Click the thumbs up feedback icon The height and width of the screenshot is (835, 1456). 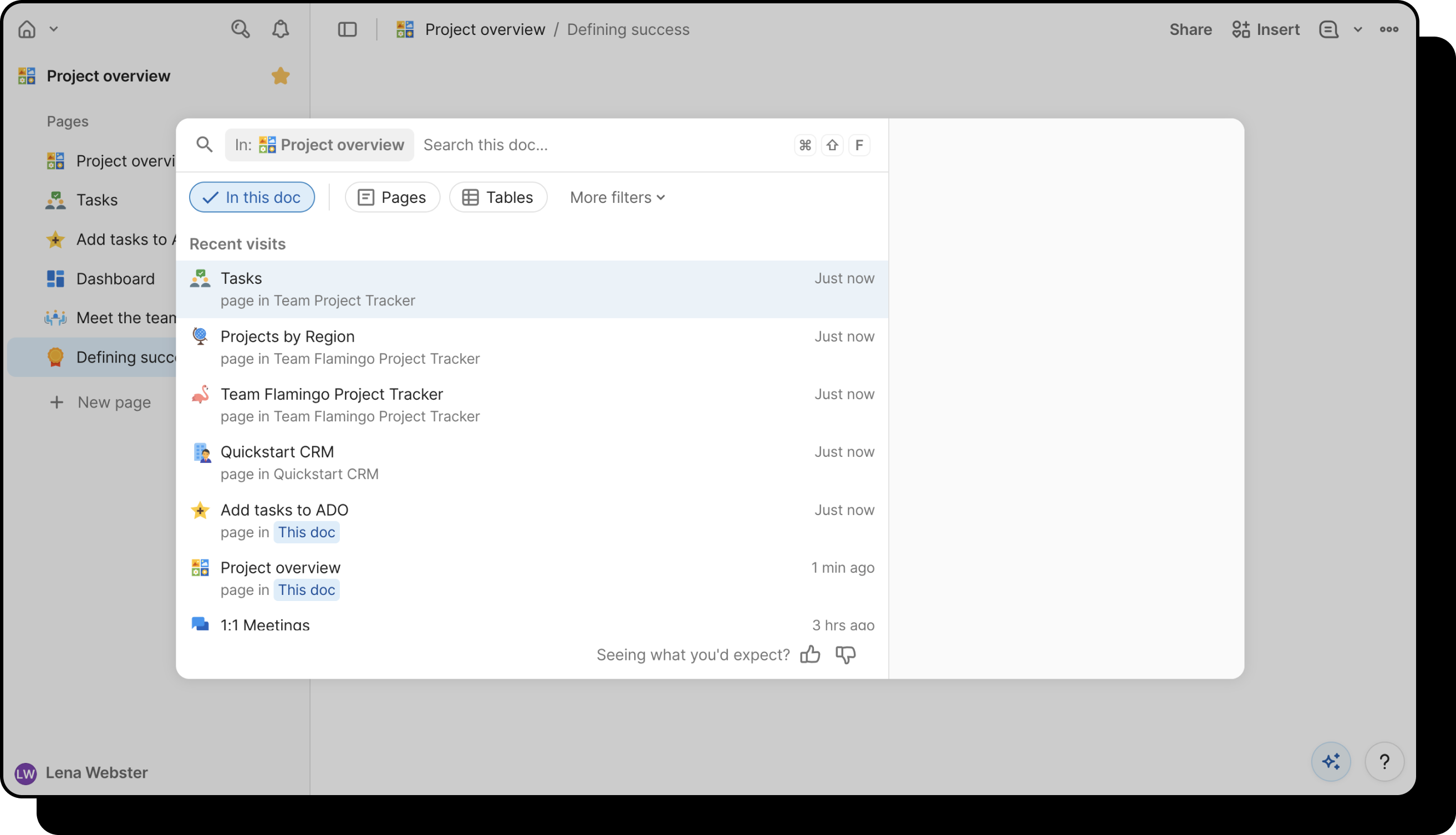(810, 654)
